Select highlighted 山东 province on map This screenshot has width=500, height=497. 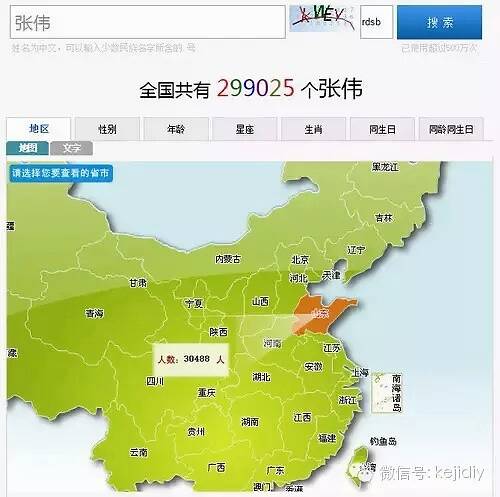tap(321, 313)
